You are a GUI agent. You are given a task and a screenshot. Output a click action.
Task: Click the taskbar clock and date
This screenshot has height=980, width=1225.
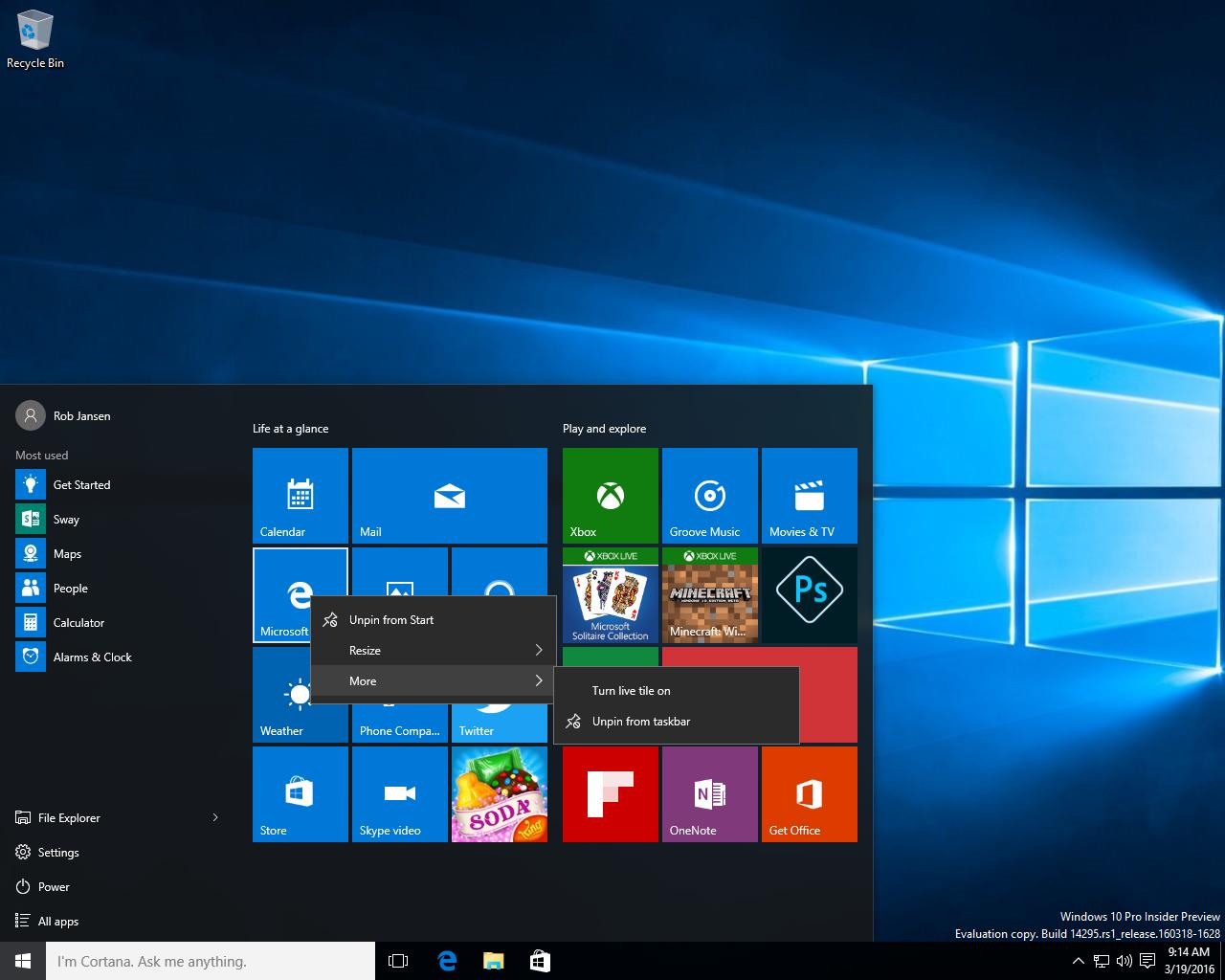[x=1189, y=961]
